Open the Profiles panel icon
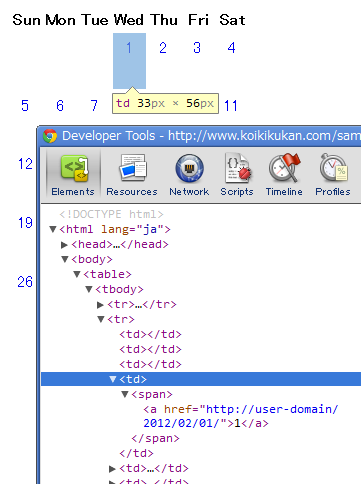 333,168
